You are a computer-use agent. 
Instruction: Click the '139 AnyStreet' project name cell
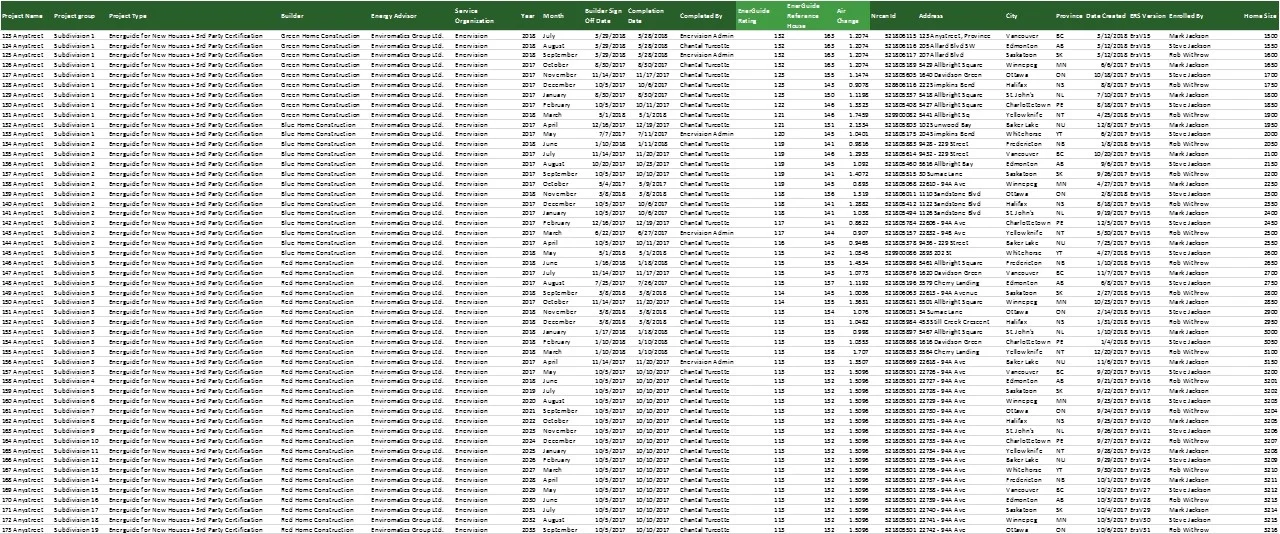pos(21,193)
